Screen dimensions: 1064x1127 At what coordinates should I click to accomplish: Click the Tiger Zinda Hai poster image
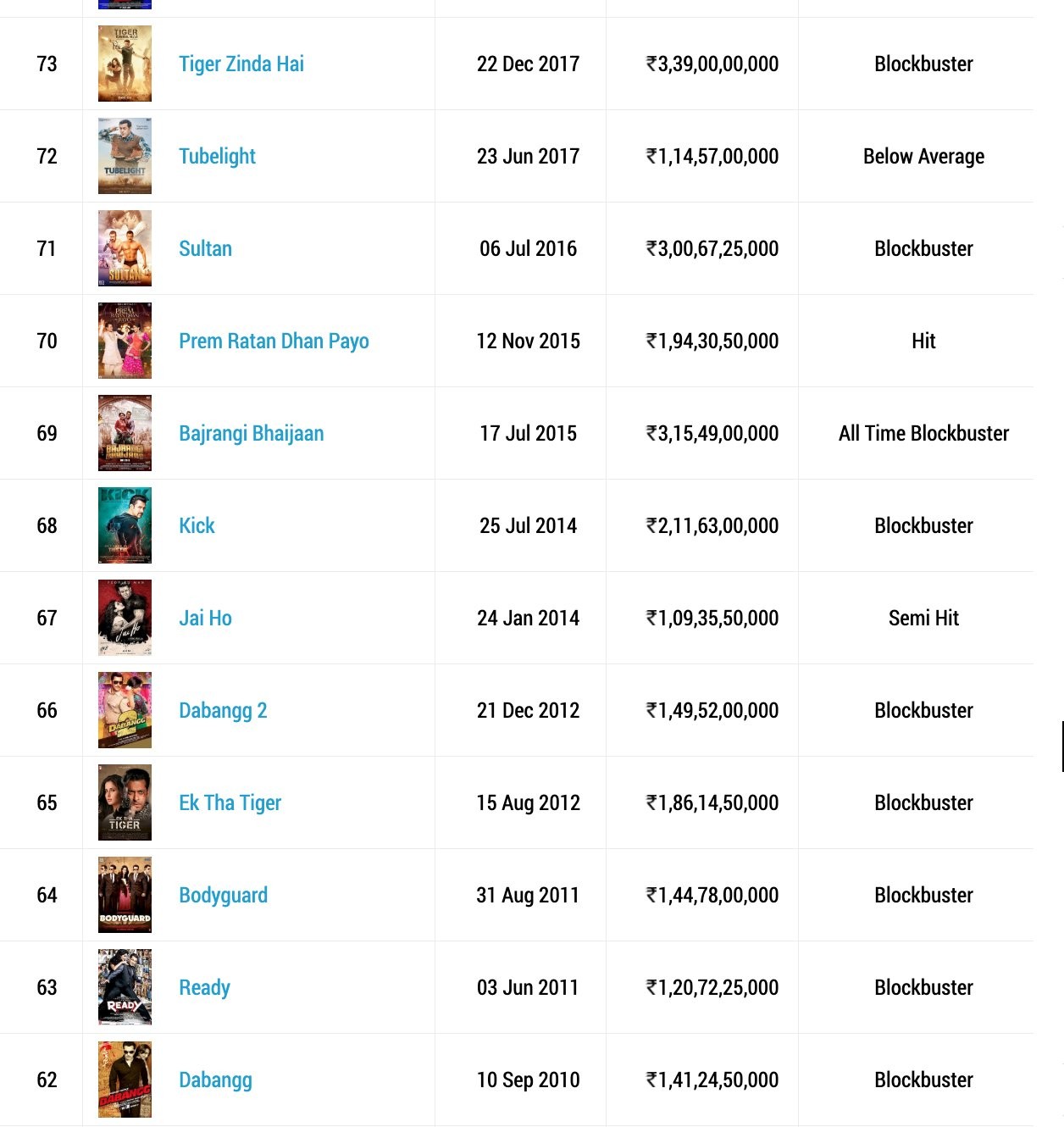point(125,64)
